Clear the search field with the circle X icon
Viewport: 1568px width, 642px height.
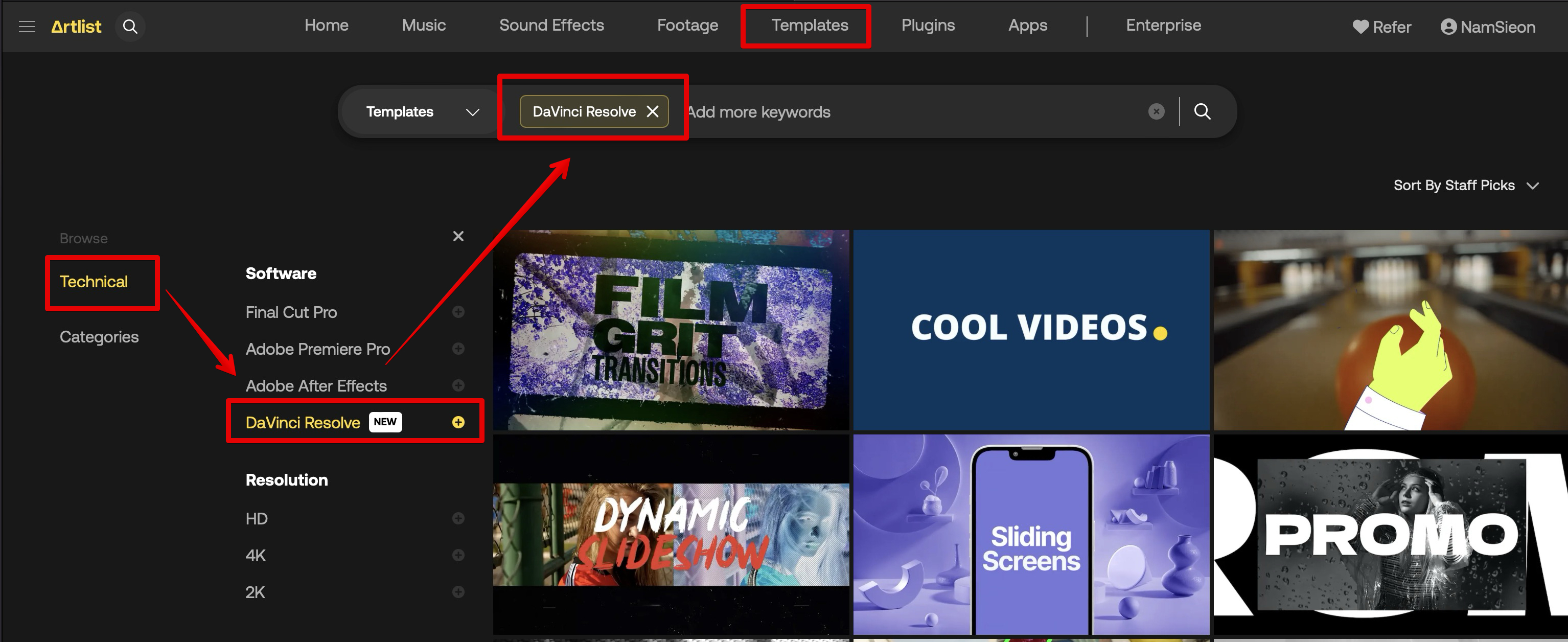(1156, 111)
